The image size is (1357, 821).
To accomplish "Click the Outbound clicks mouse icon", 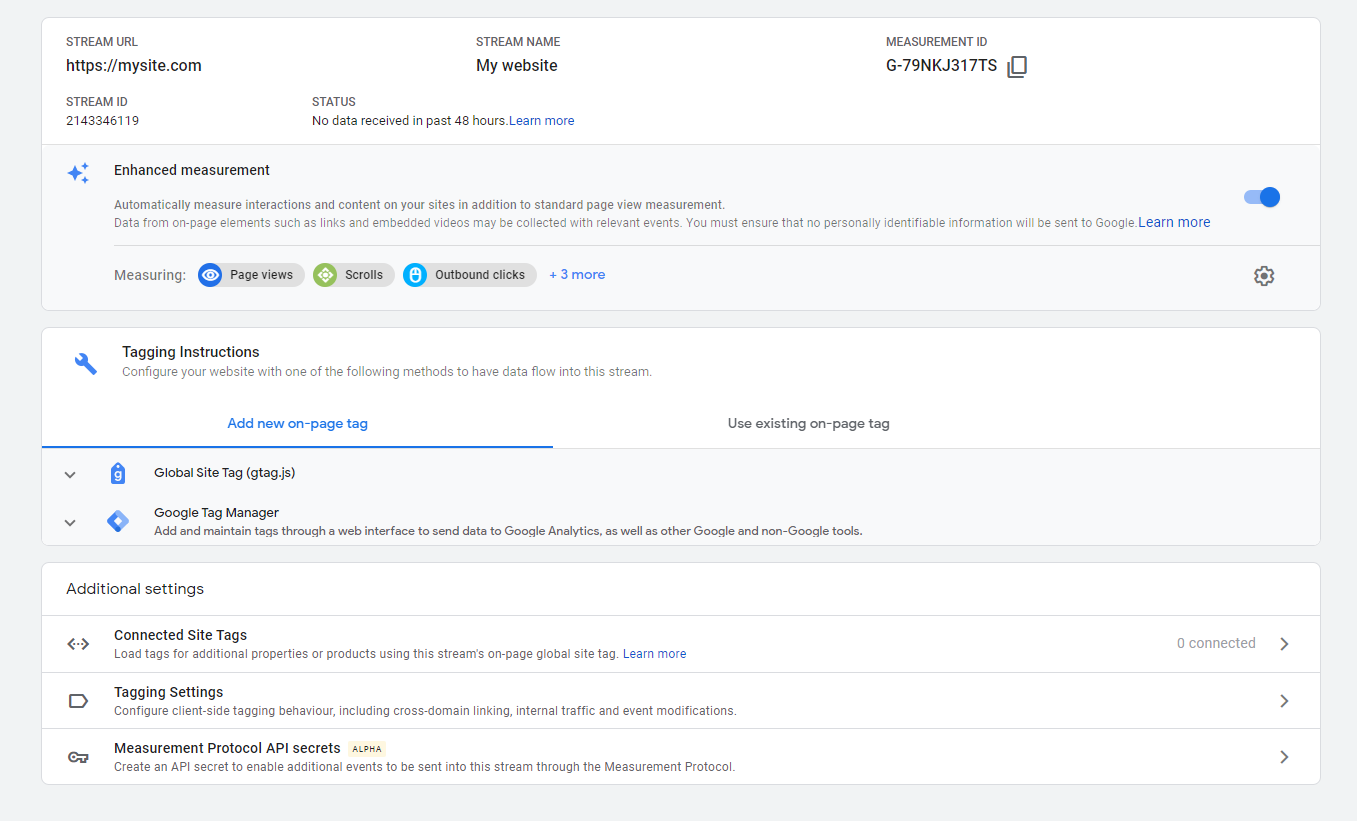I will [x=415, y=275].
